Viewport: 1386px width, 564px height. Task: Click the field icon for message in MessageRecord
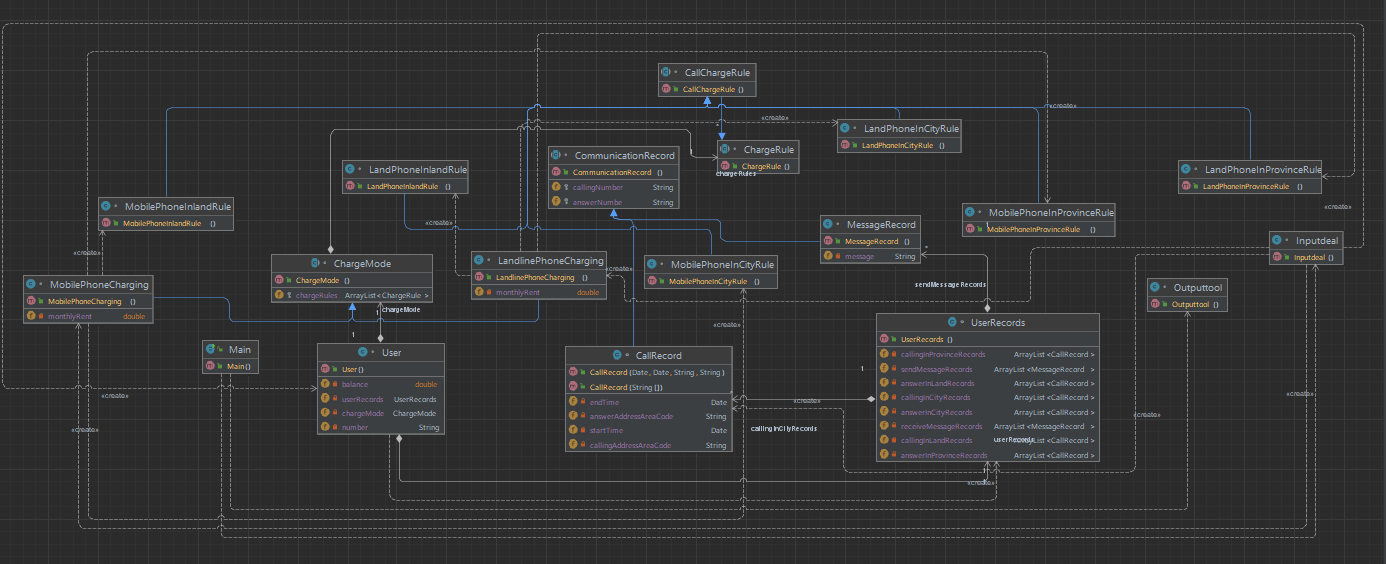click(x=827, y=257)
